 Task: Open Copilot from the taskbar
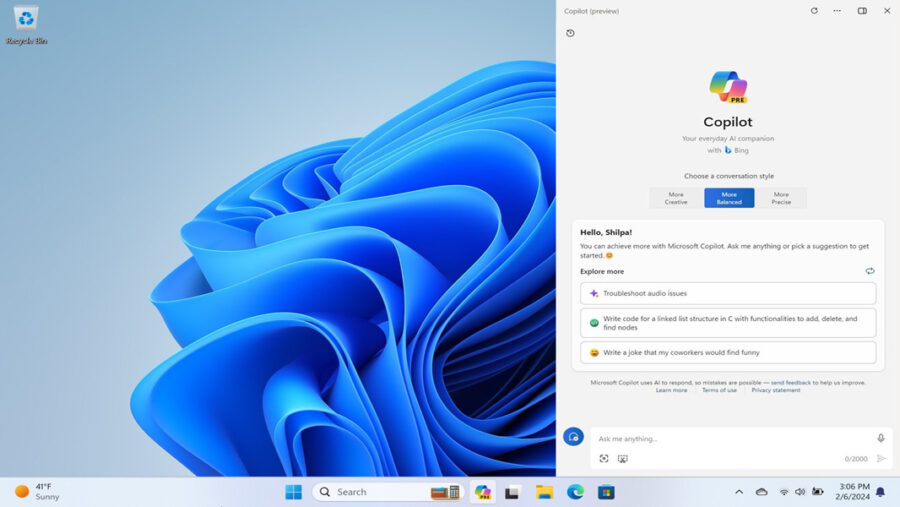coord(483,492)
